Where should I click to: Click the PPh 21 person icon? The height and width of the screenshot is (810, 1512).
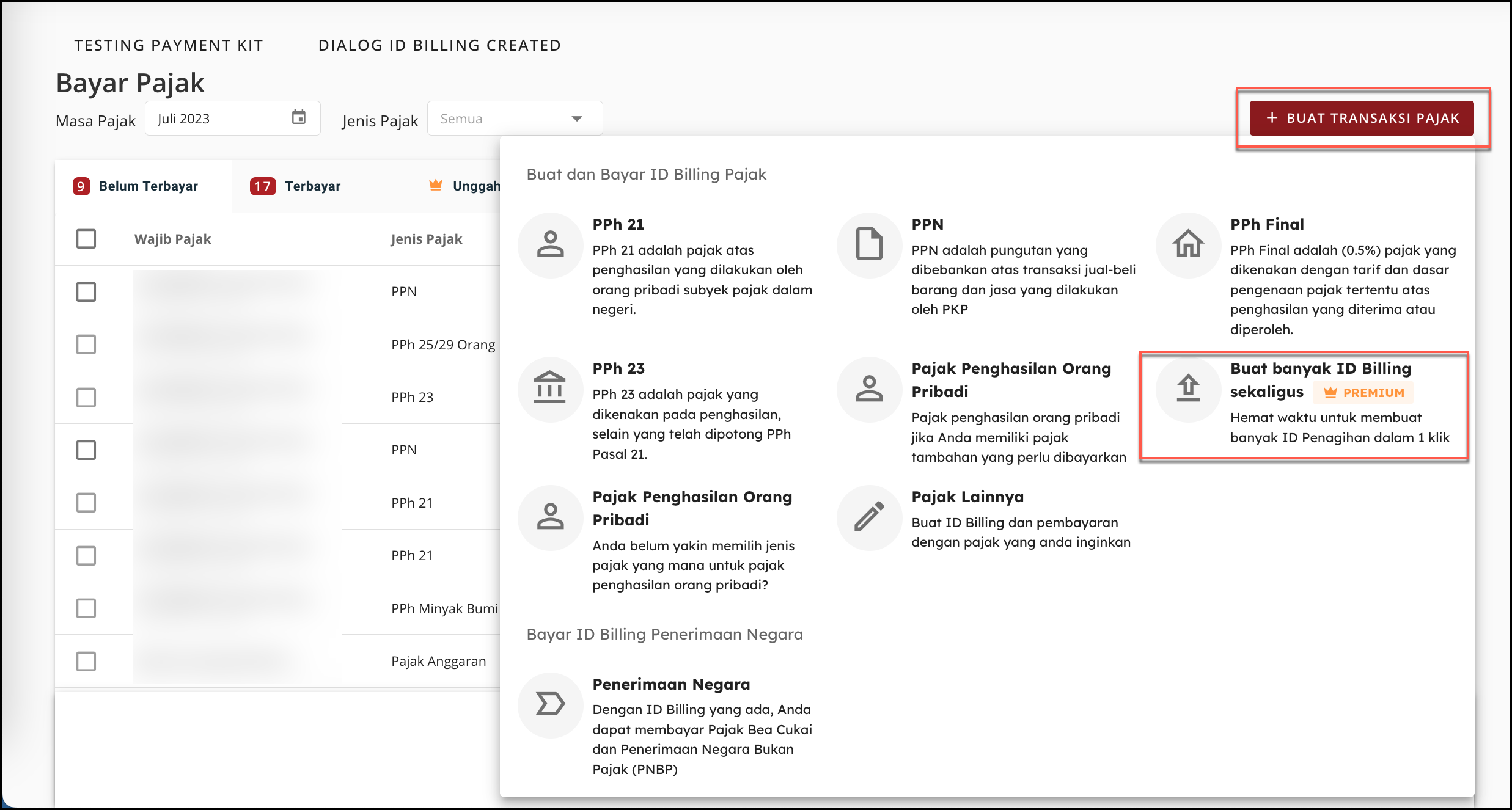[550, 245]
